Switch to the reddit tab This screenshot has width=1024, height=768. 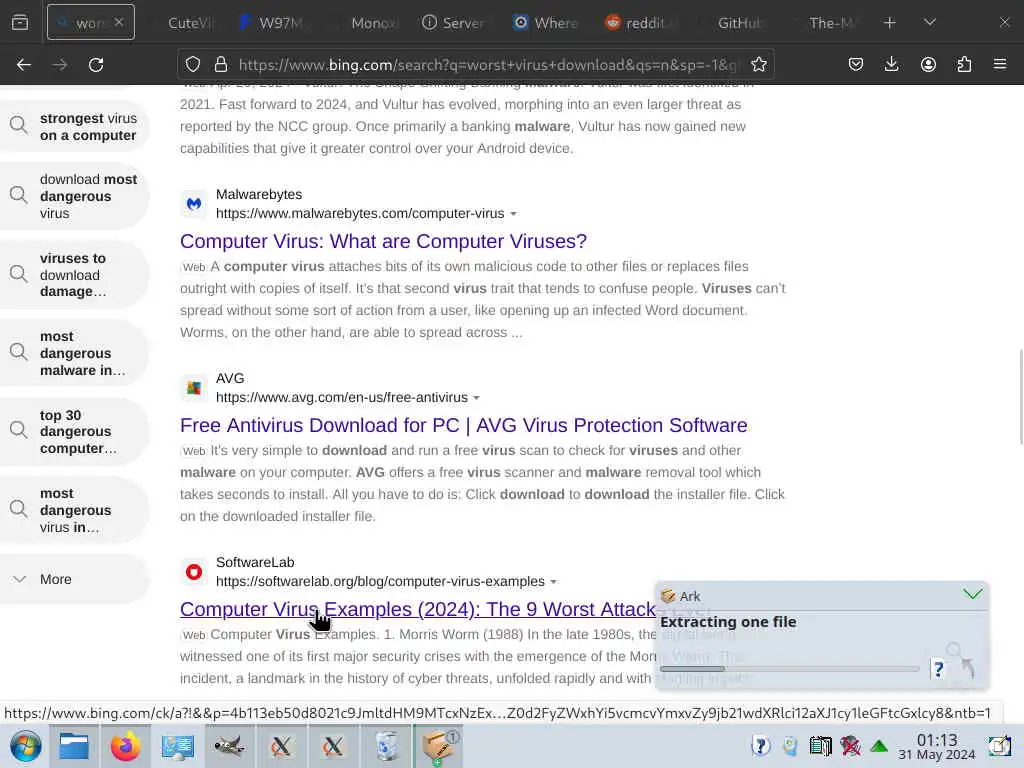[x=637, y=23]
